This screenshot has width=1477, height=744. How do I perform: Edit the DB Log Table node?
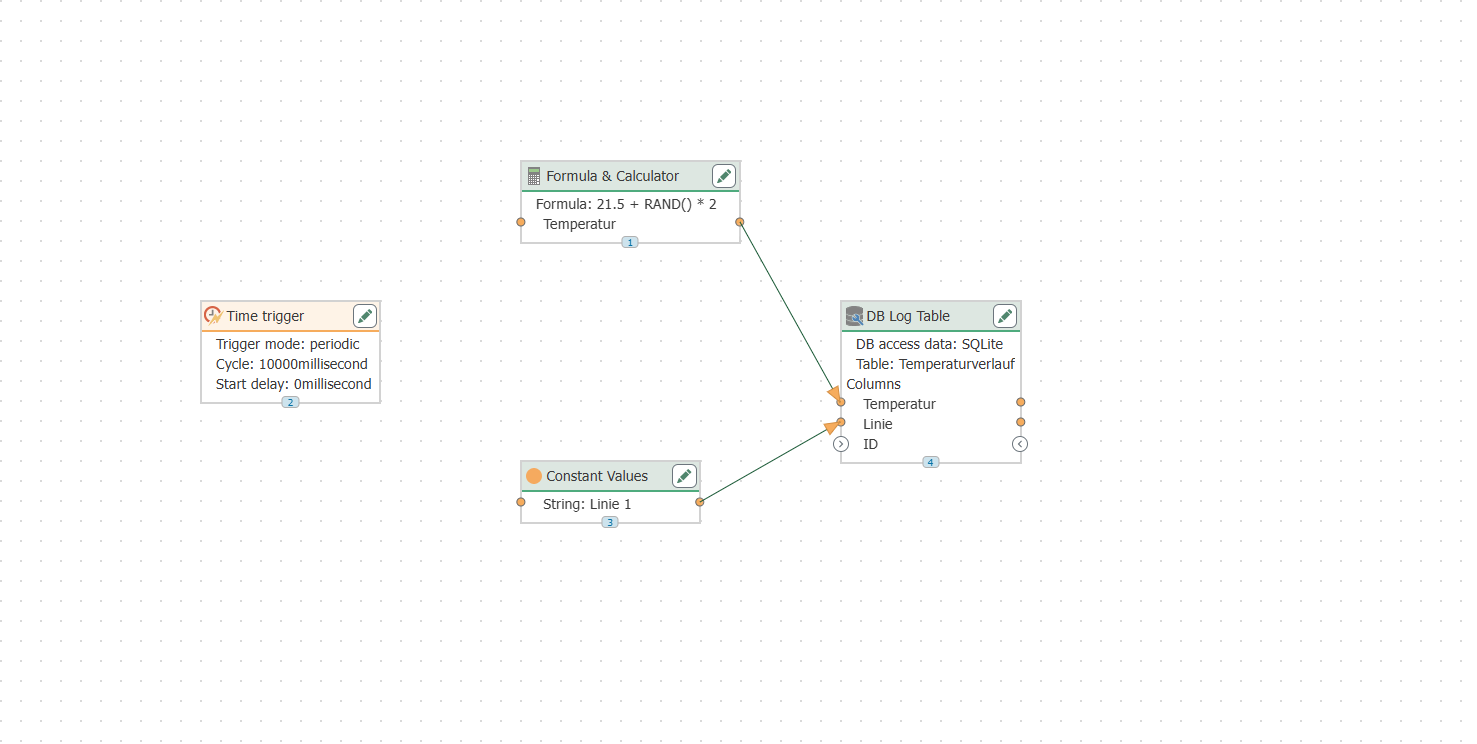[1005, 316]
